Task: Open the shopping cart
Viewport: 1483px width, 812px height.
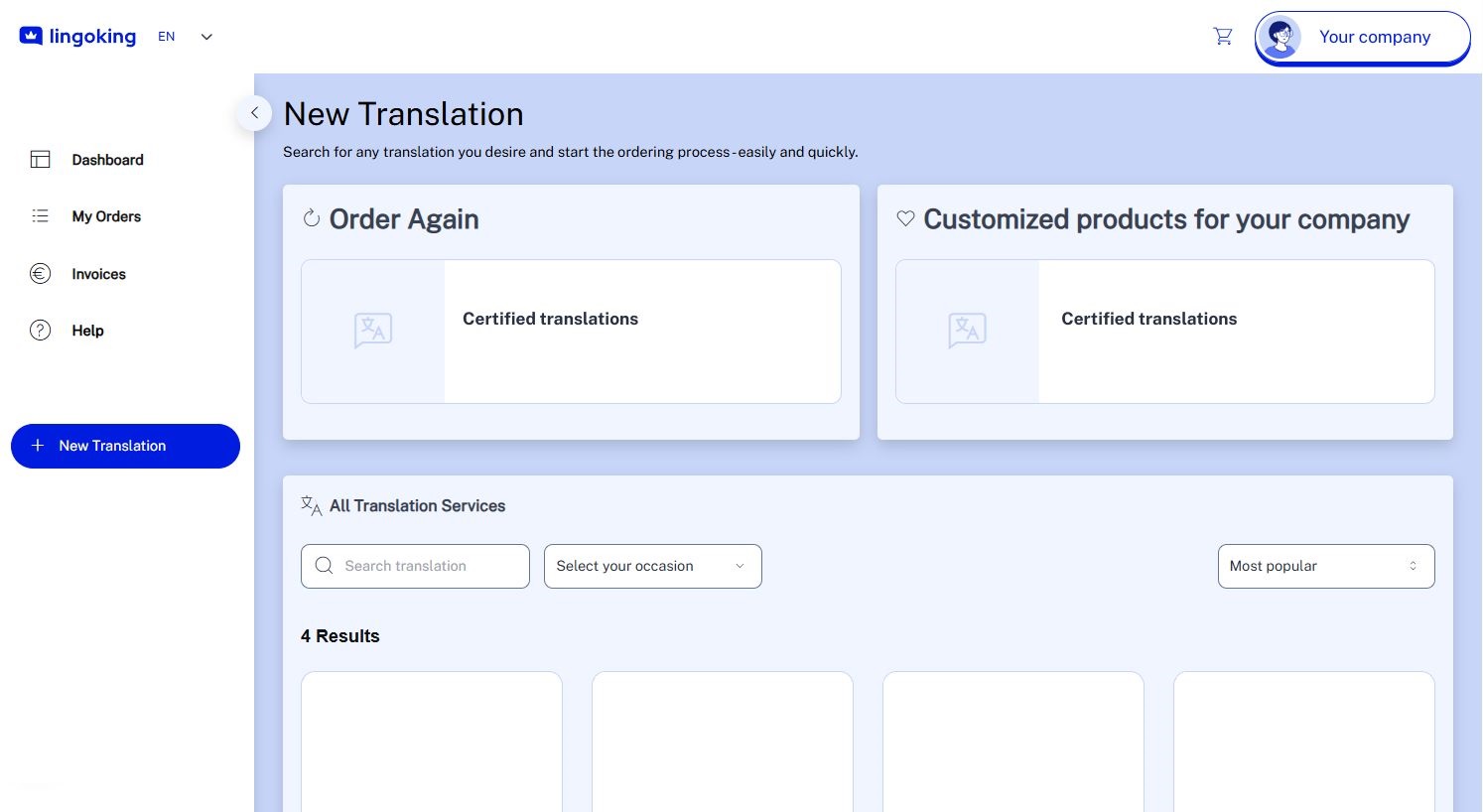Action: (x=1223, y=36)
